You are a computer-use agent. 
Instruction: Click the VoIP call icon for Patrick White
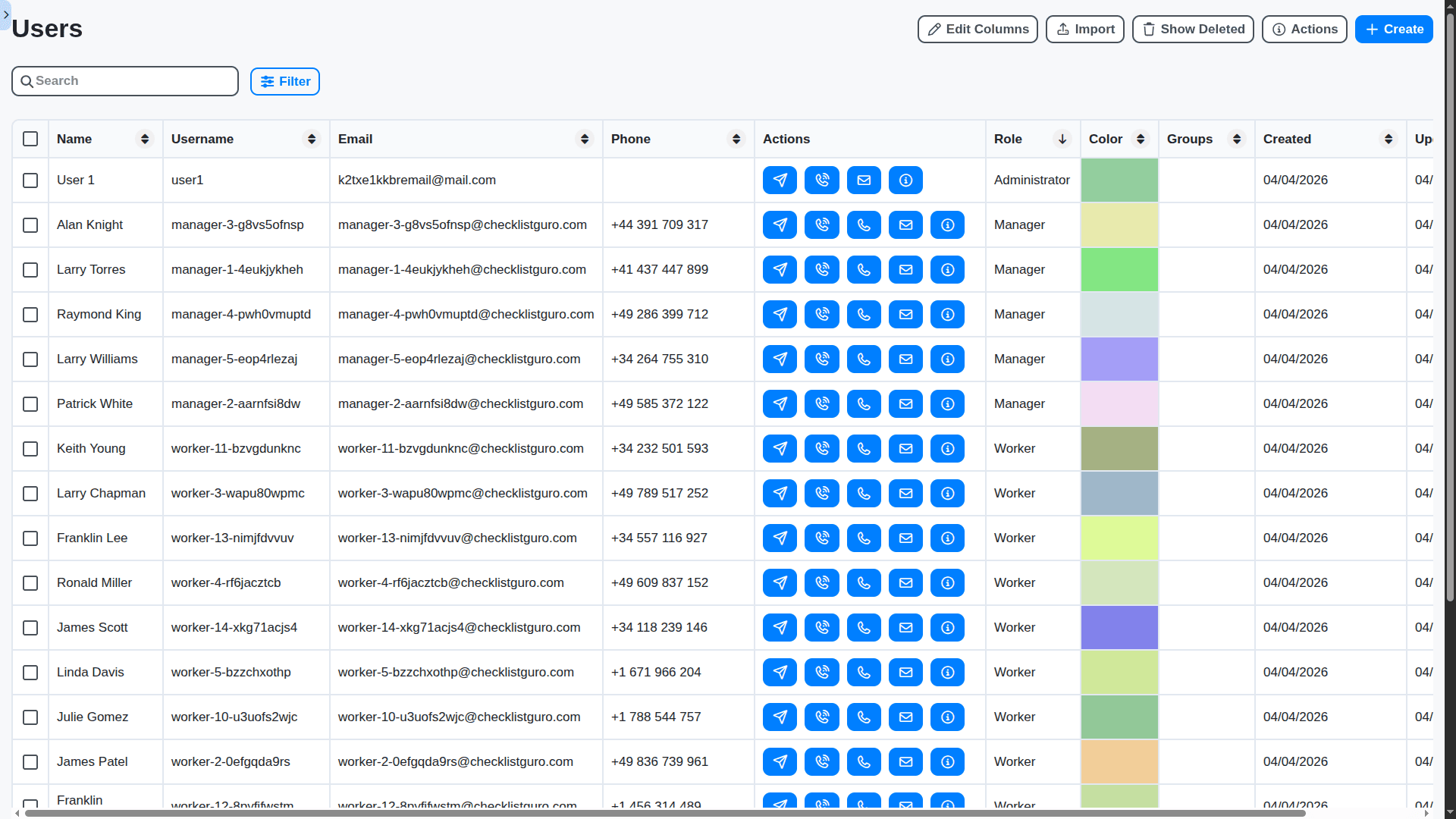click(x=822, y=403)
